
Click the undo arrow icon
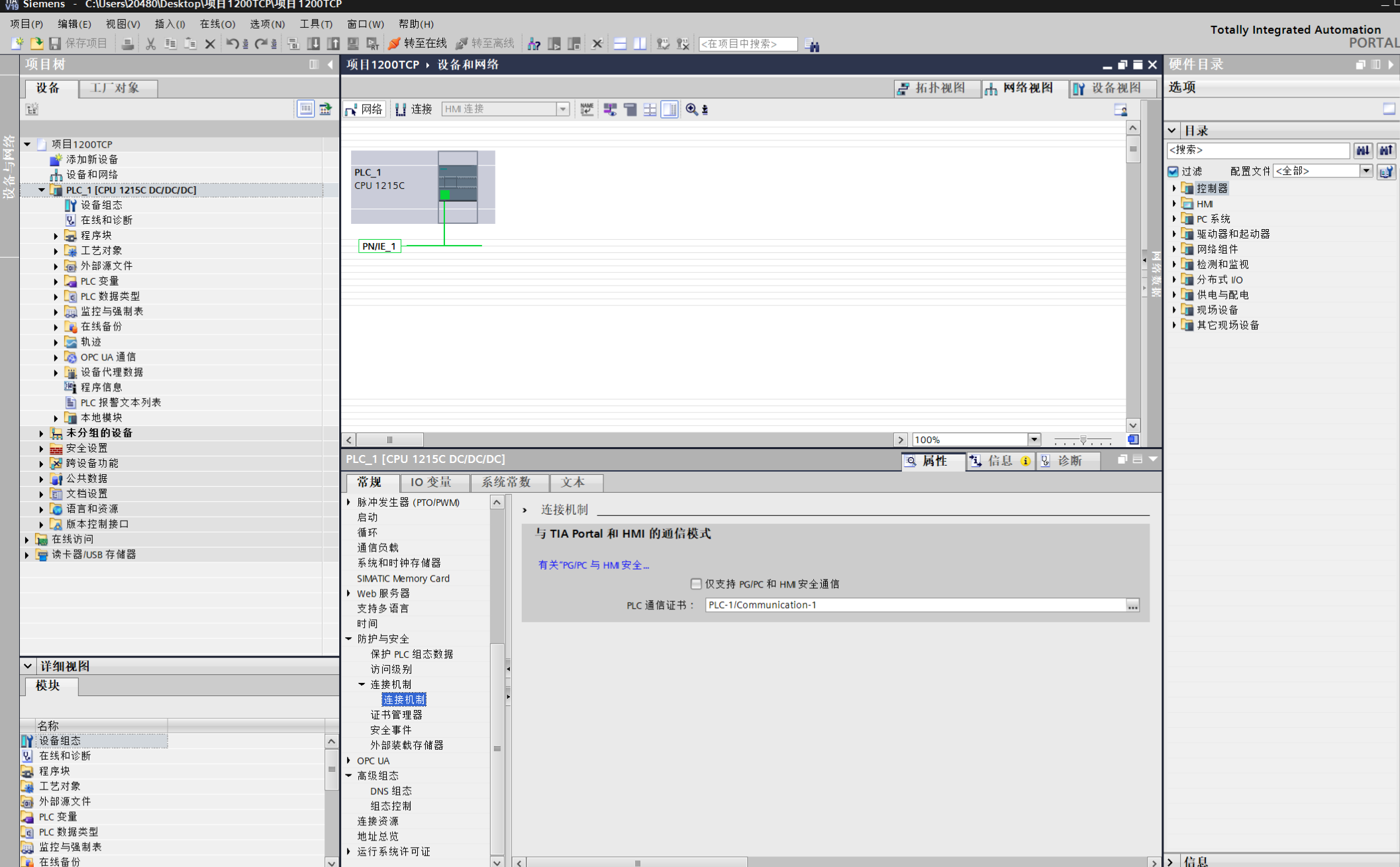[232, 44]
